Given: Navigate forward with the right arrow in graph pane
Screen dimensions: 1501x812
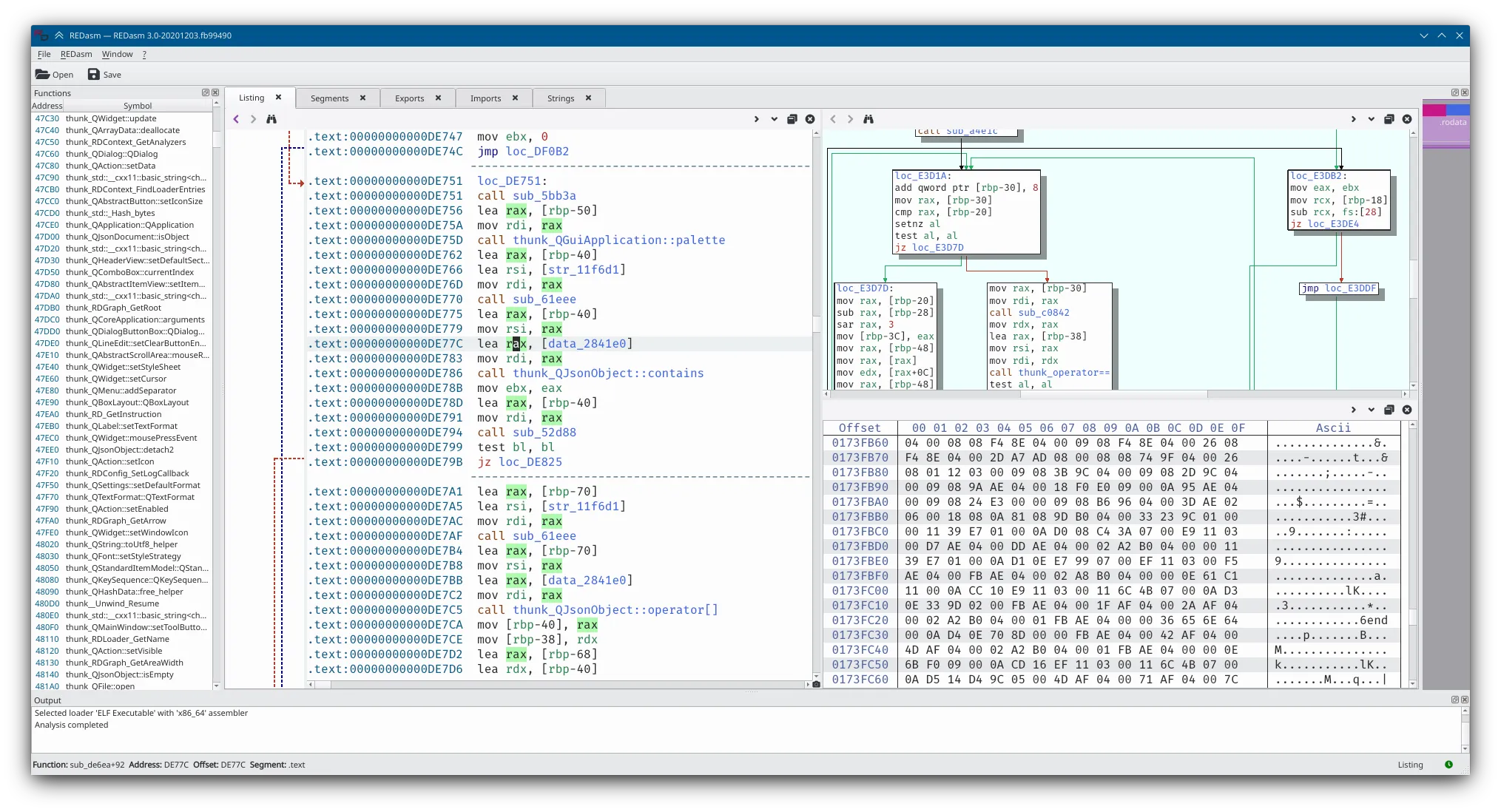Looking at the screenshot, I should point(849,119).
